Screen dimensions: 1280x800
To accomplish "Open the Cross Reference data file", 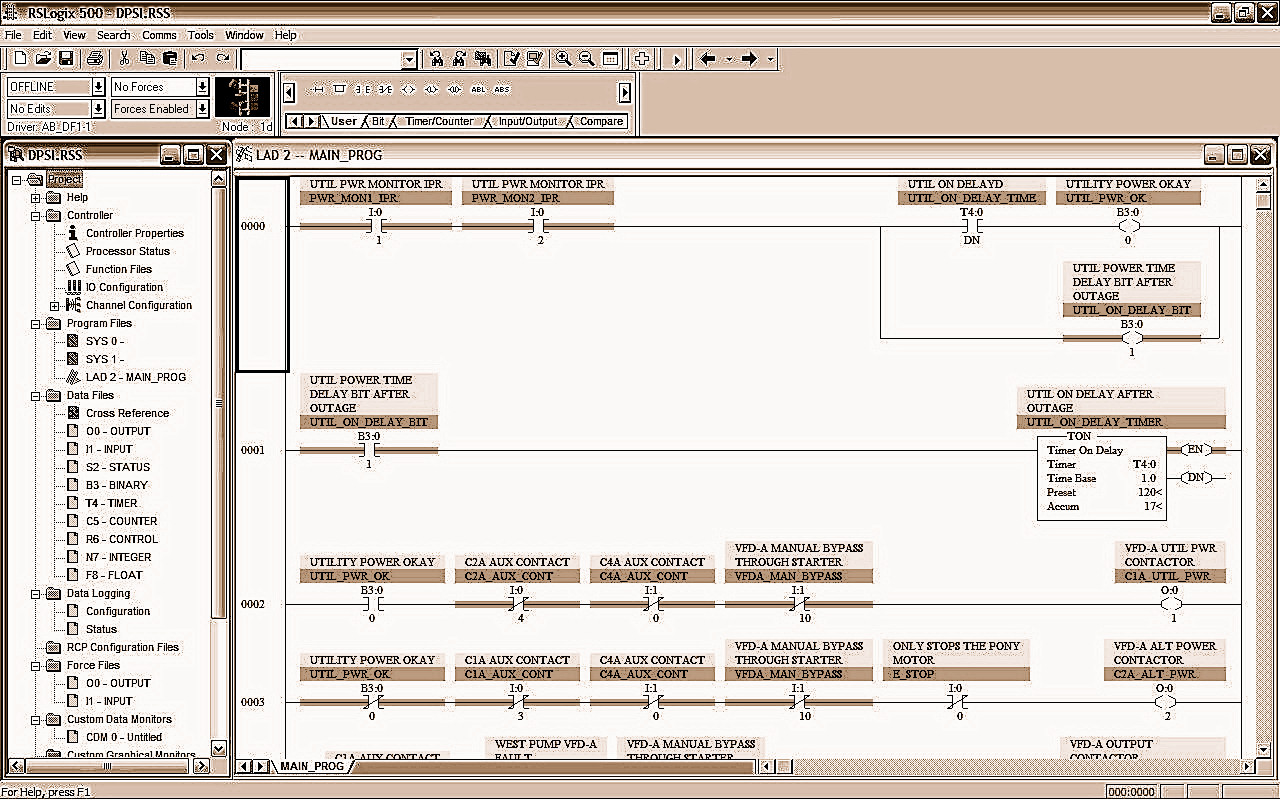I will [127, 413].
